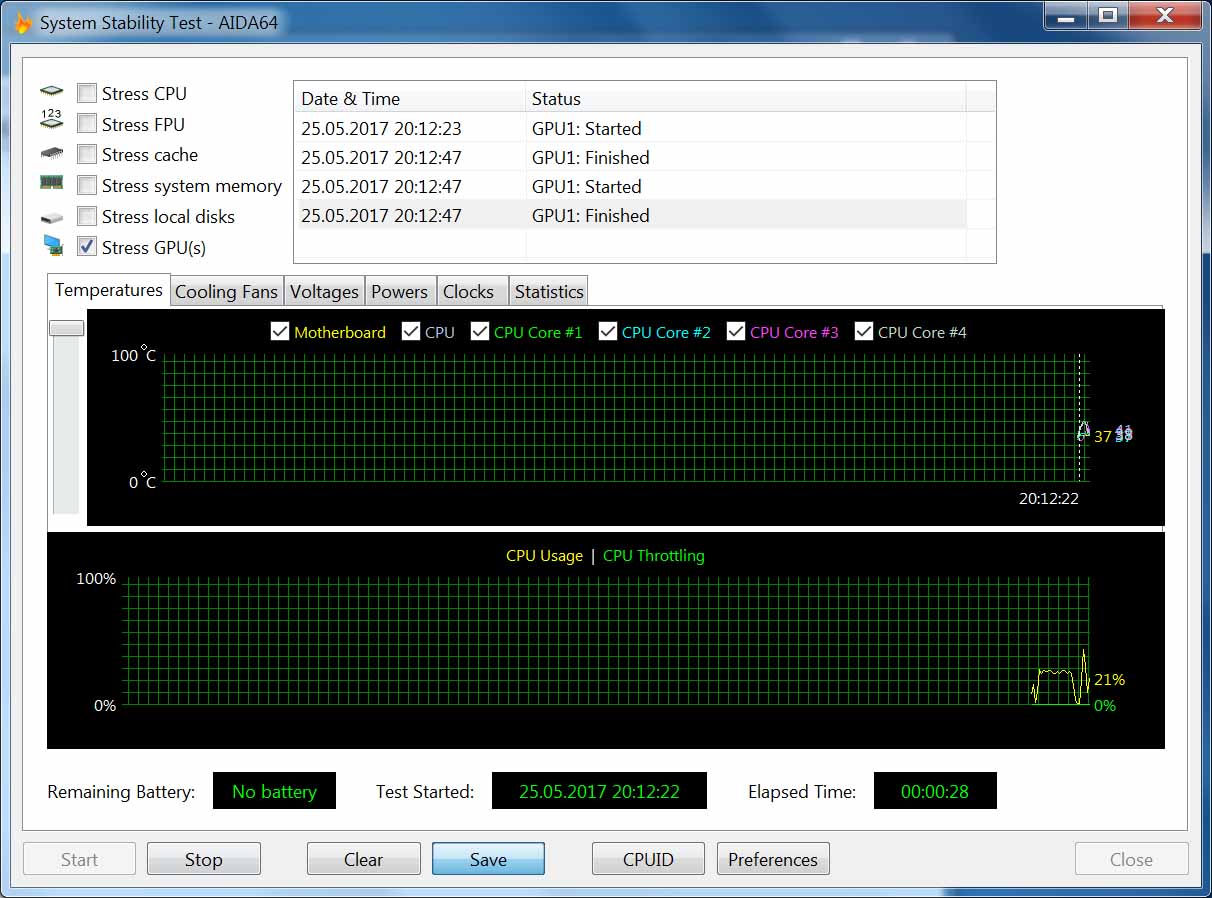Screen dimensions: 1212x898
Task: Click the disk drive icon beside Stress local disks
Action: coord(51,217)
